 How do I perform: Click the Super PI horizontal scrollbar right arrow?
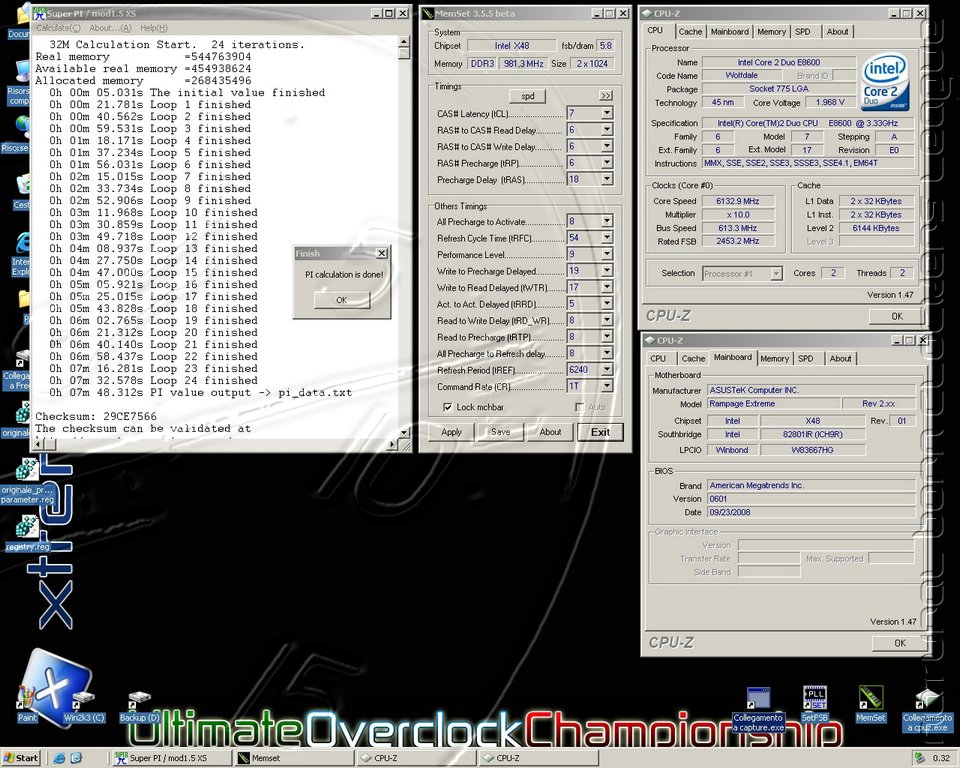[x=392, y=445]
